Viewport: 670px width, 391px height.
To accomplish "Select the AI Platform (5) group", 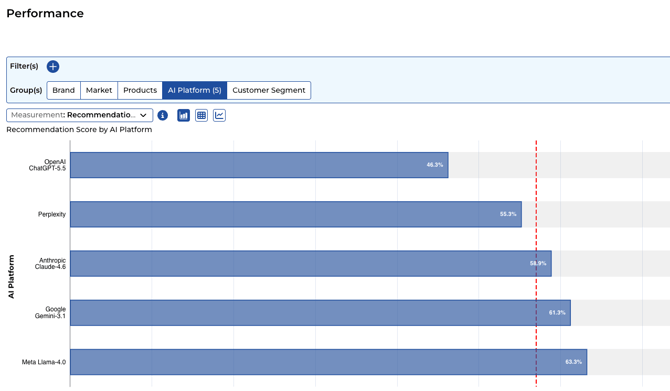I will (x=194, y=90).
